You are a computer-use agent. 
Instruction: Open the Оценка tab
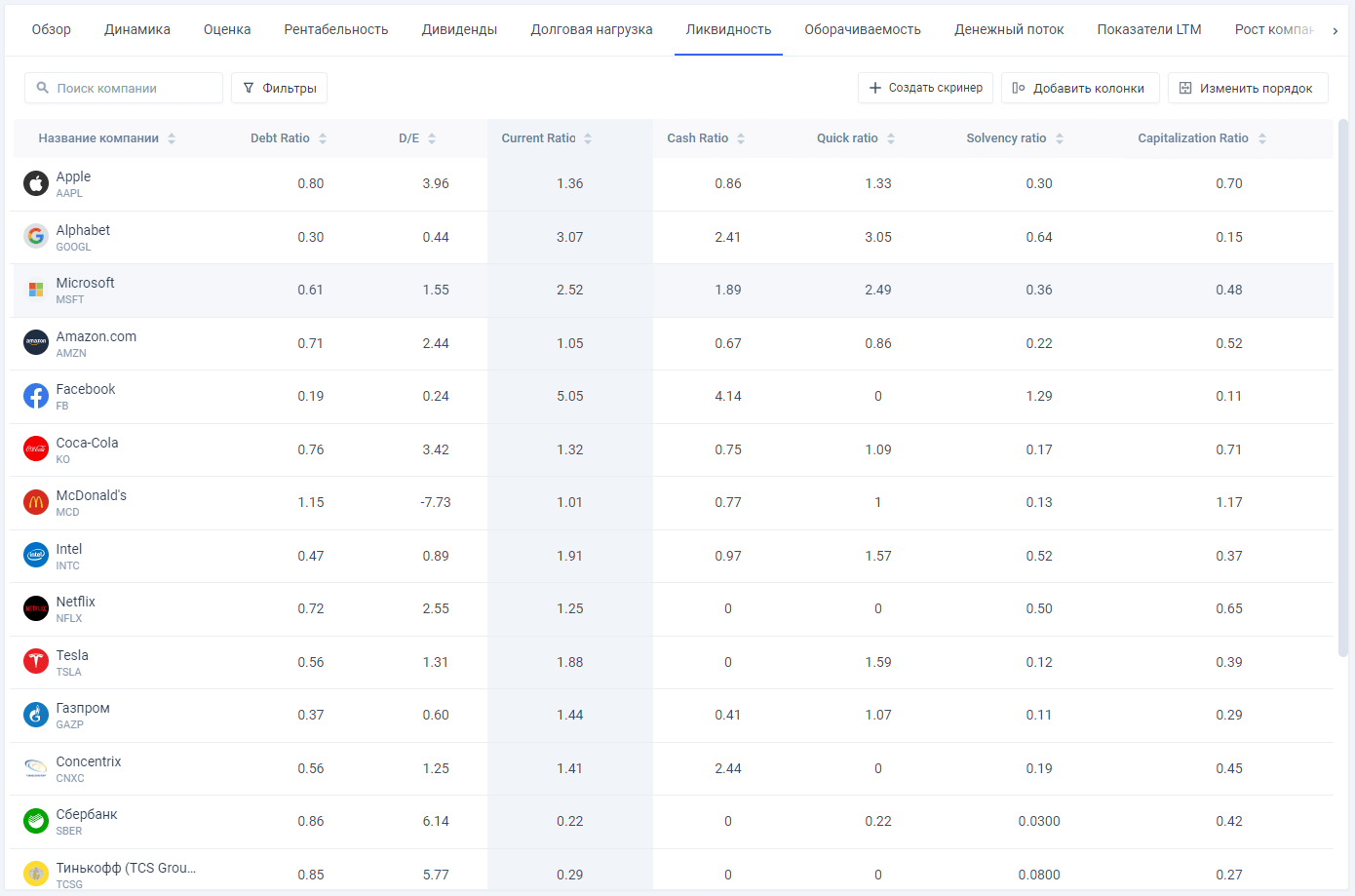pyautogui.click(x=227, y=29)
